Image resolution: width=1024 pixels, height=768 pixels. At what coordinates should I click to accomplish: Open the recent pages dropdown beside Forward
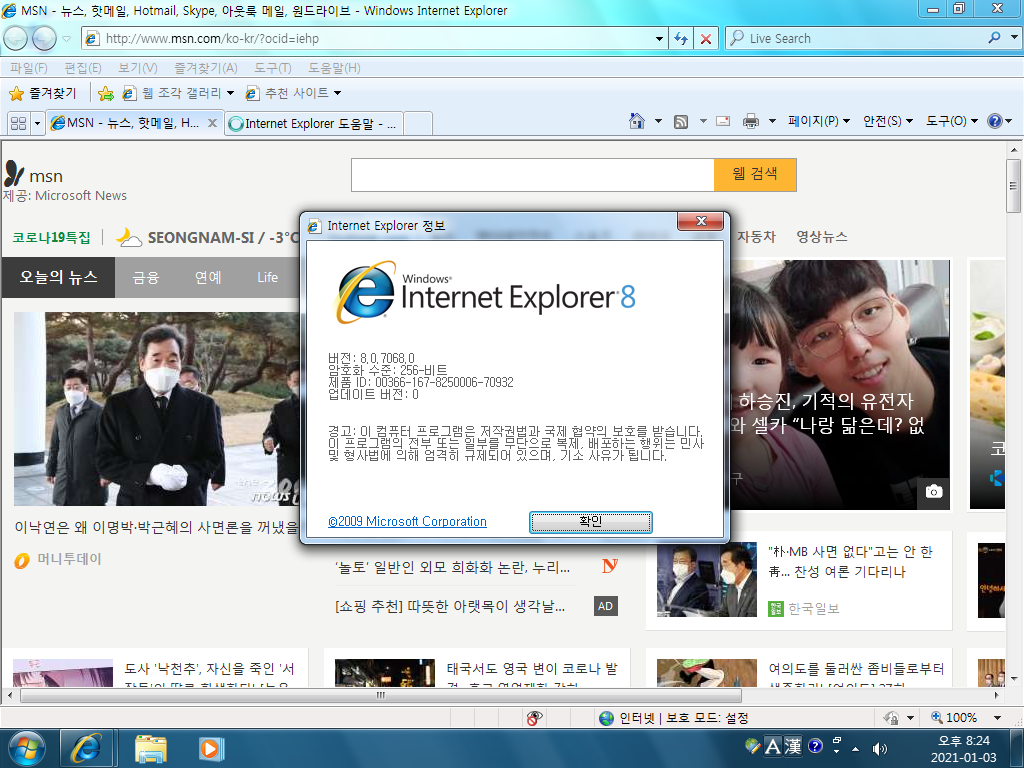[x=66, y=39]
